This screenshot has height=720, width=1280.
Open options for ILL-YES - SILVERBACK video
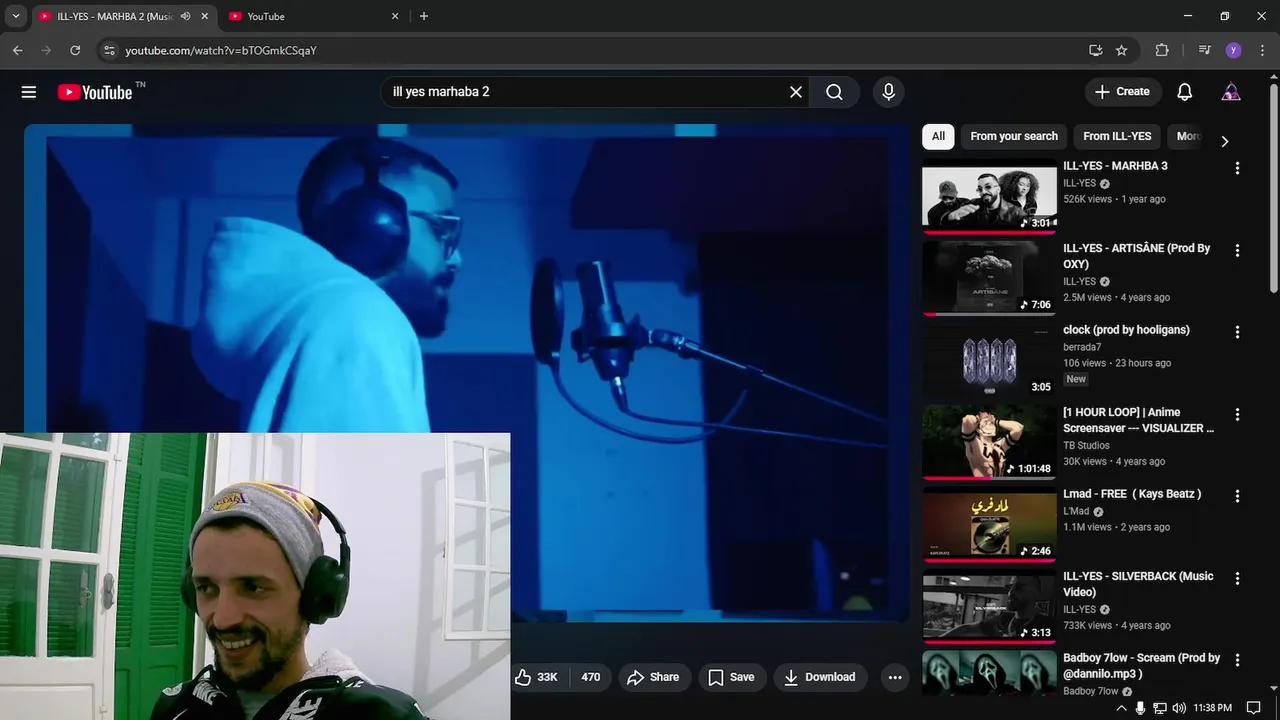point(1237,578)
